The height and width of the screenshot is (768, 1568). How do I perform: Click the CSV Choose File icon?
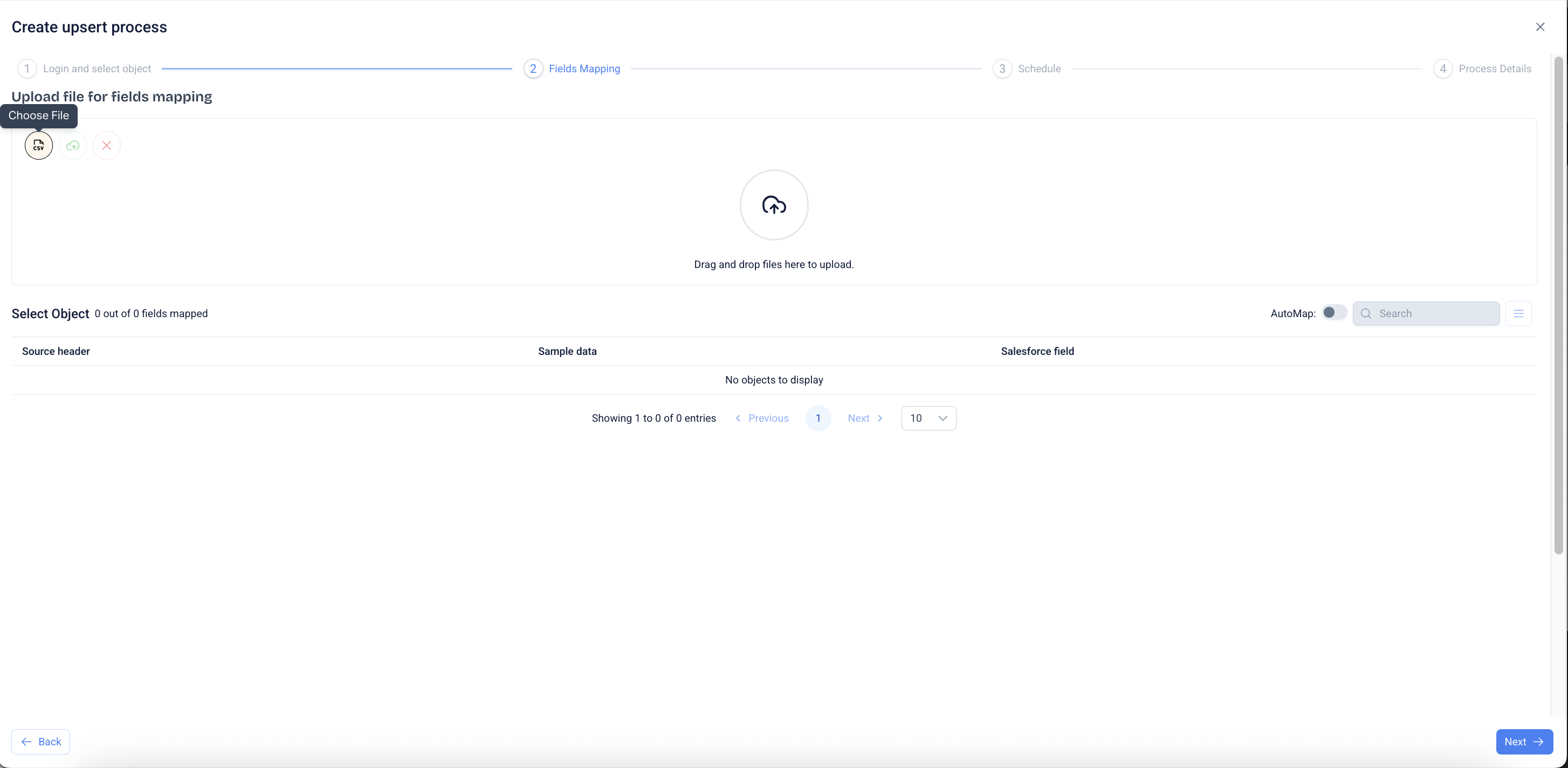click(x=38, y=146)
